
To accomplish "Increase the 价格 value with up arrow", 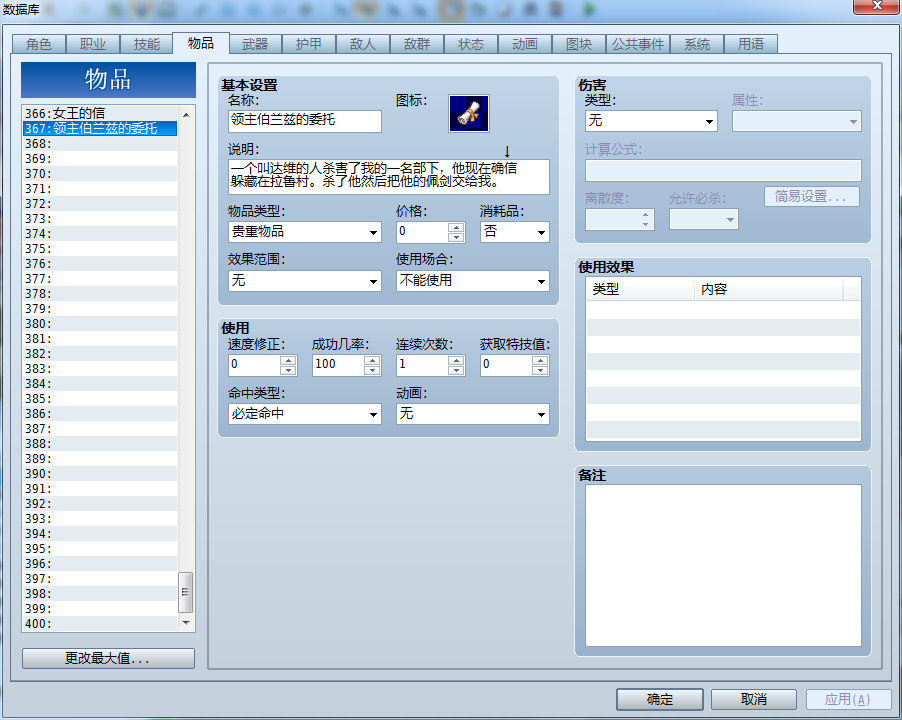I will (456, 227).
